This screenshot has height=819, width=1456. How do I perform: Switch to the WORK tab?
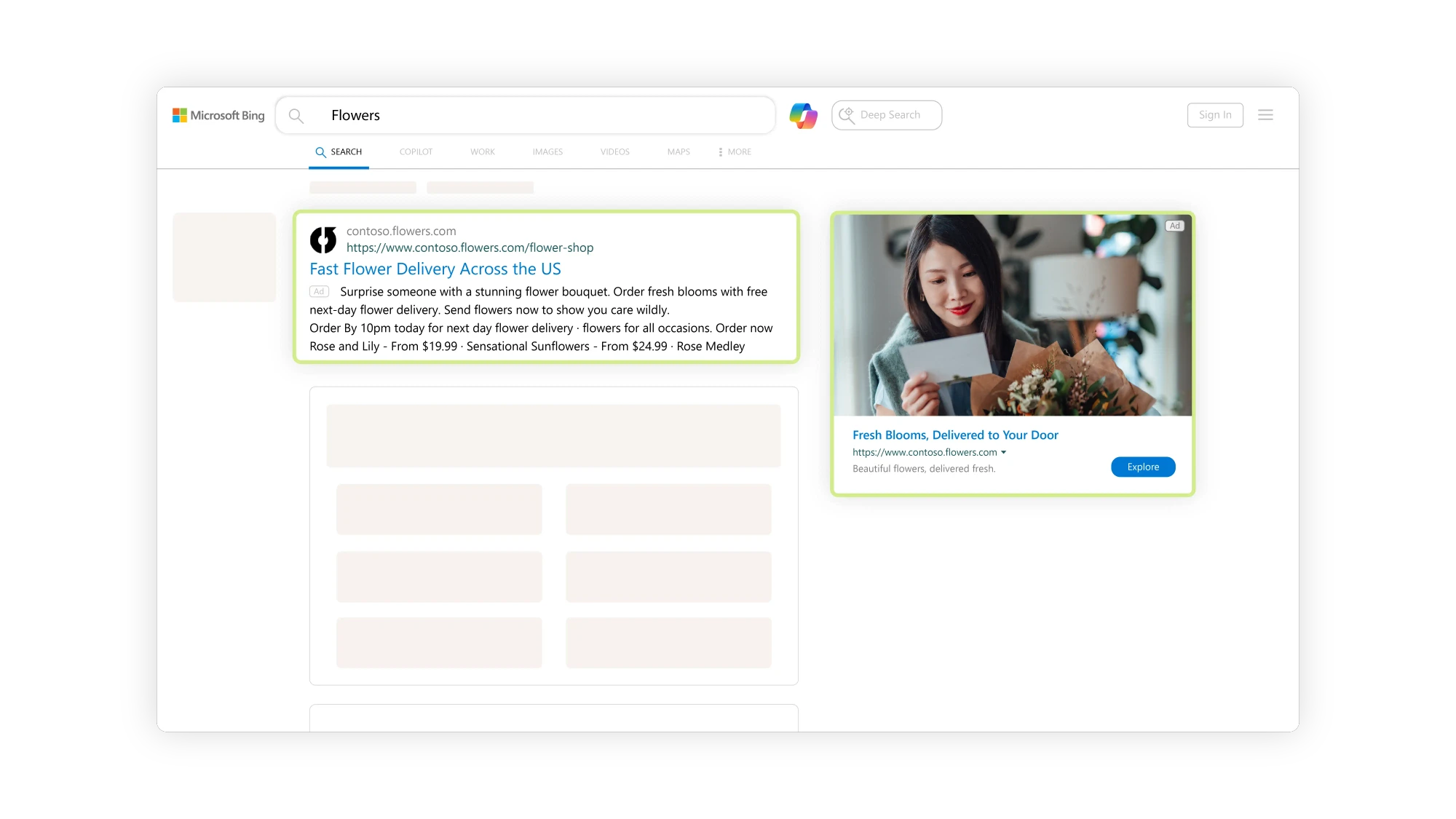(482, 151)
